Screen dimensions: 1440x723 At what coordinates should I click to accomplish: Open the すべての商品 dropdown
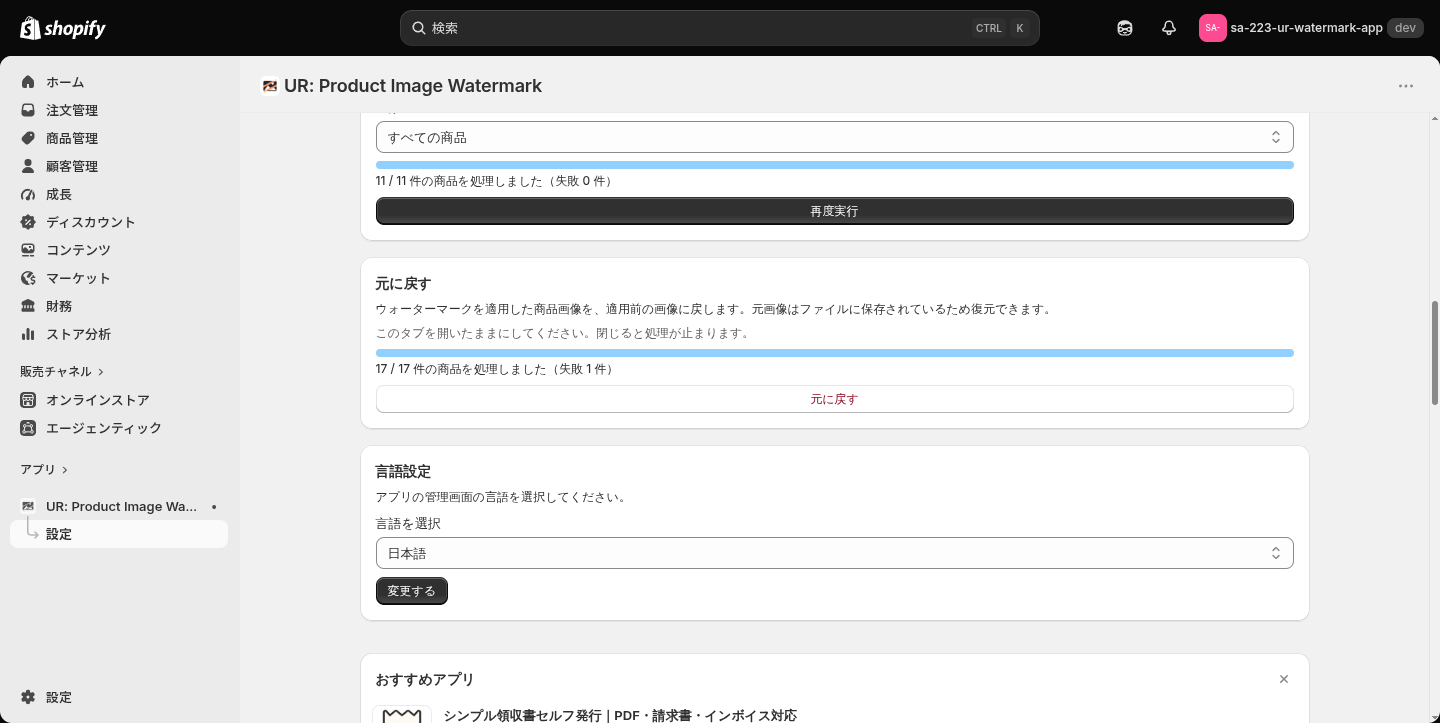(x=834, y=137)
